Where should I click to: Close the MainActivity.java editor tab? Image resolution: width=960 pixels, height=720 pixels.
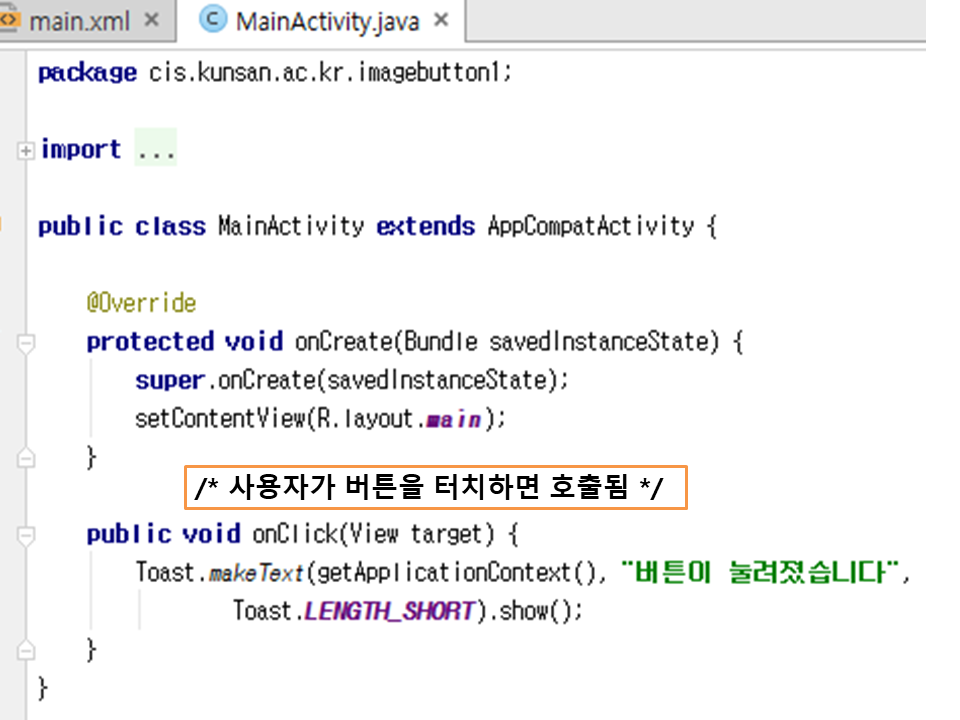coord(442,20)
